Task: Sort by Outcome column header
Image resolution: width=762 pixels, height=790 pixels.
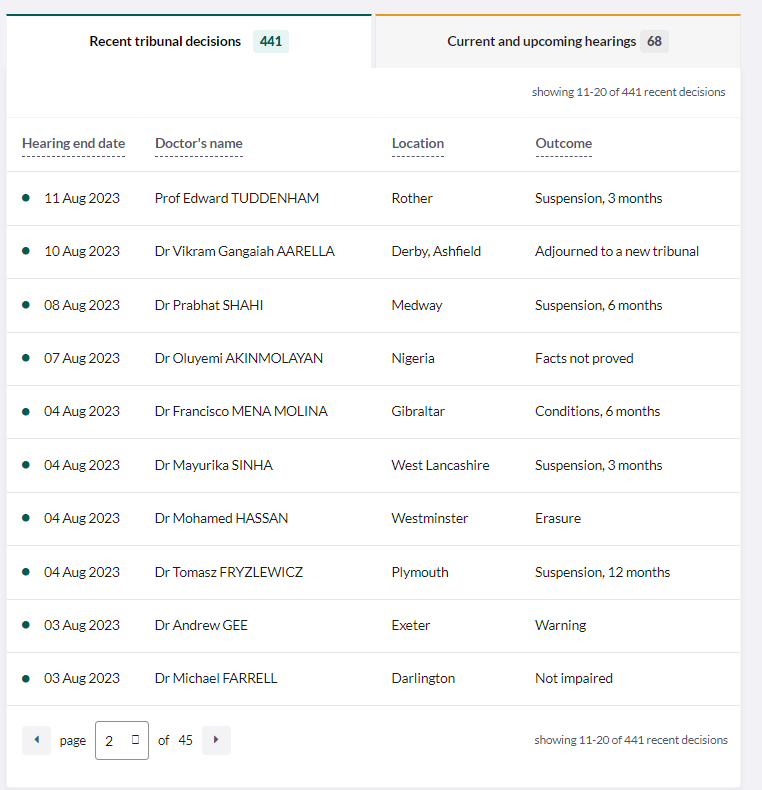Action: (563, 144)
